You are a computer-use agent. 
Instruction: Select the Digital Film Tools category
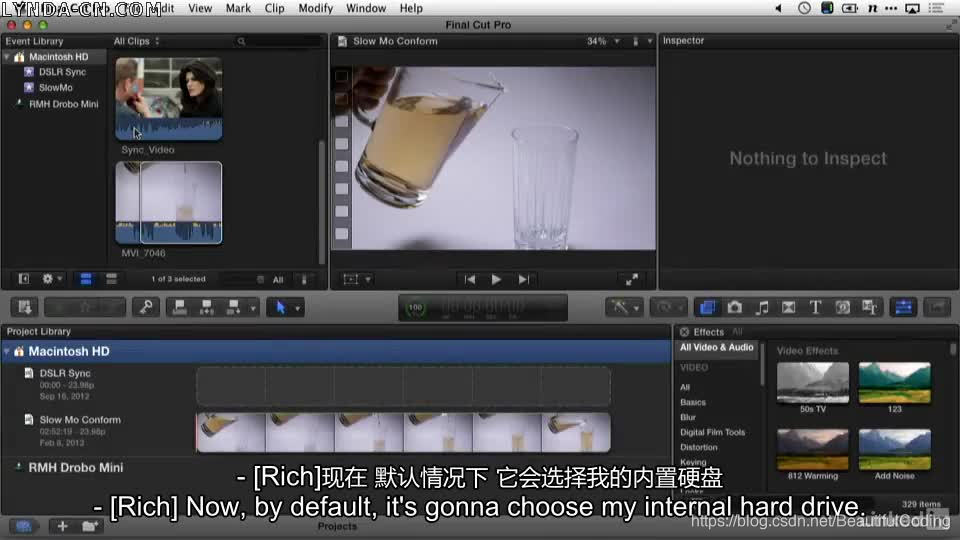(713, 432)
